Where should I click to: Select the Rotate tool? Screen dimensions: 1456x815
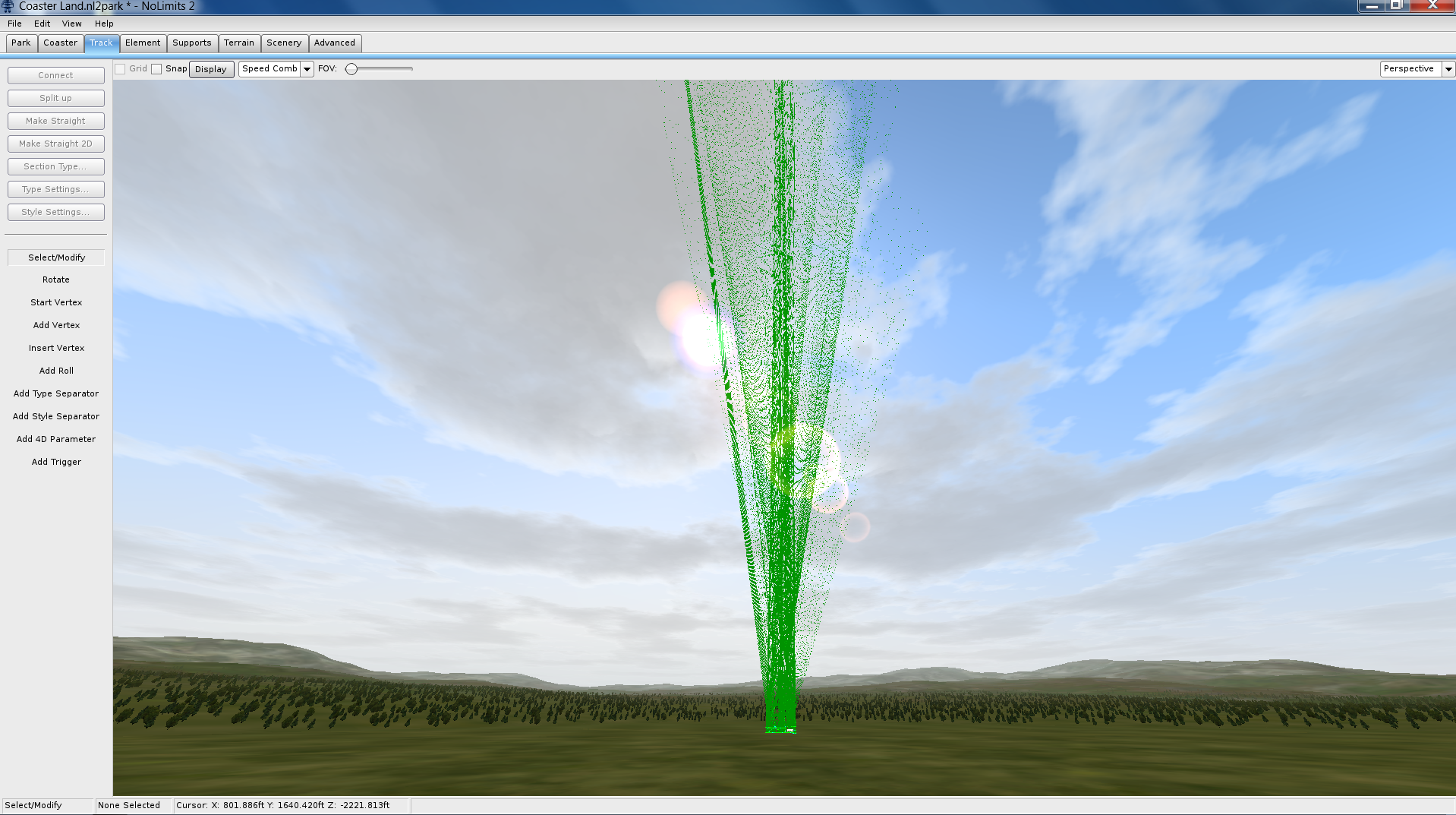coord(56,280)
